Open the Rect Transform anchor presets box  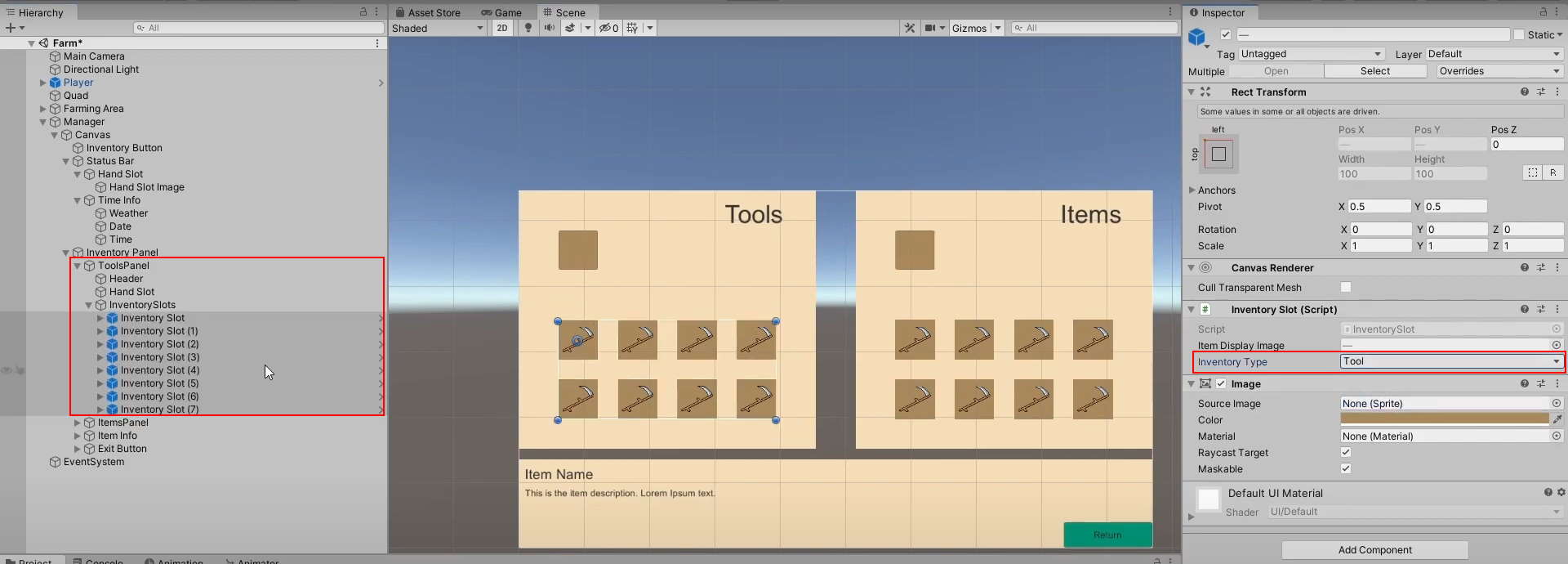pos(1218,154)
